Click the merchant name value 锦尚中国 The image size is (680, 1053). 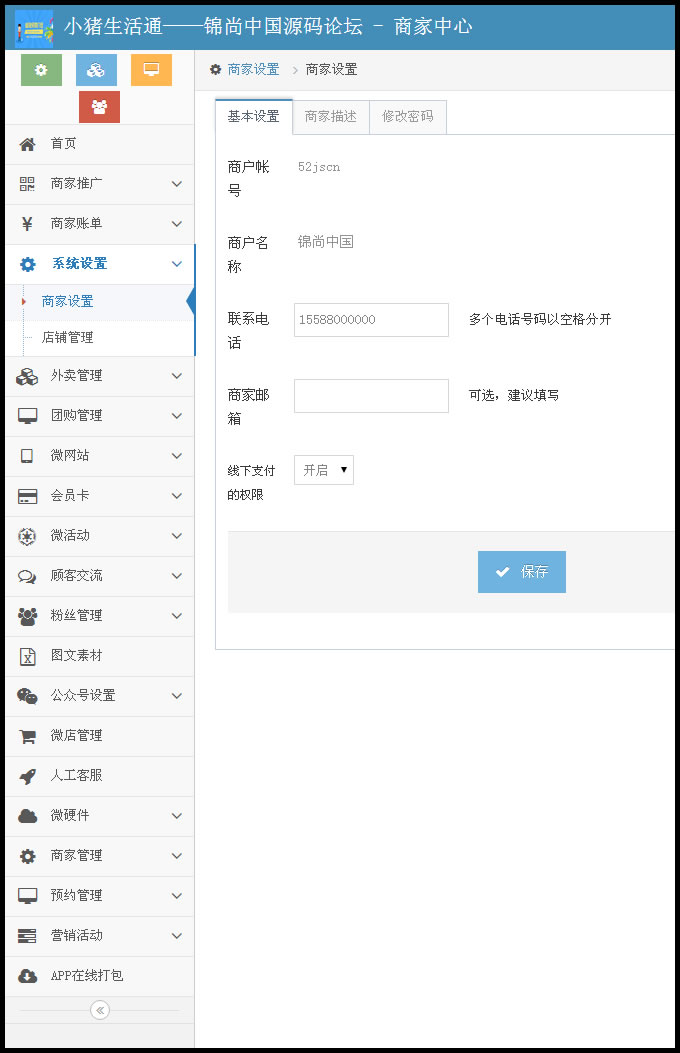click(x=326, y=242)
